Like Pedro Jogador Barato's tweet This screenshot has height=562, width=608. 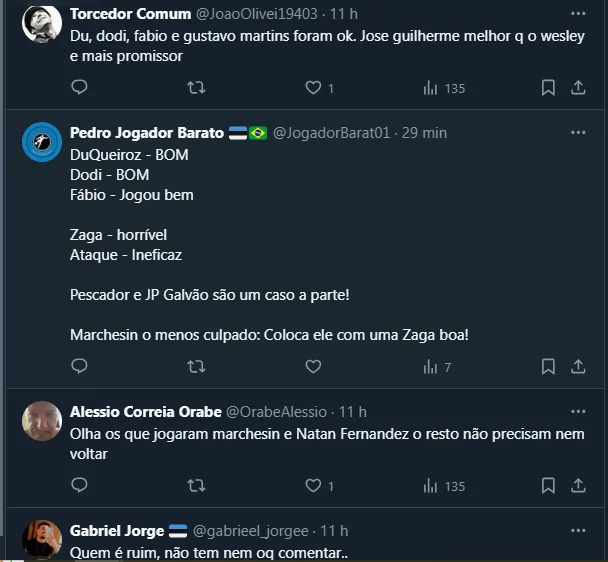tap(313, 367)
